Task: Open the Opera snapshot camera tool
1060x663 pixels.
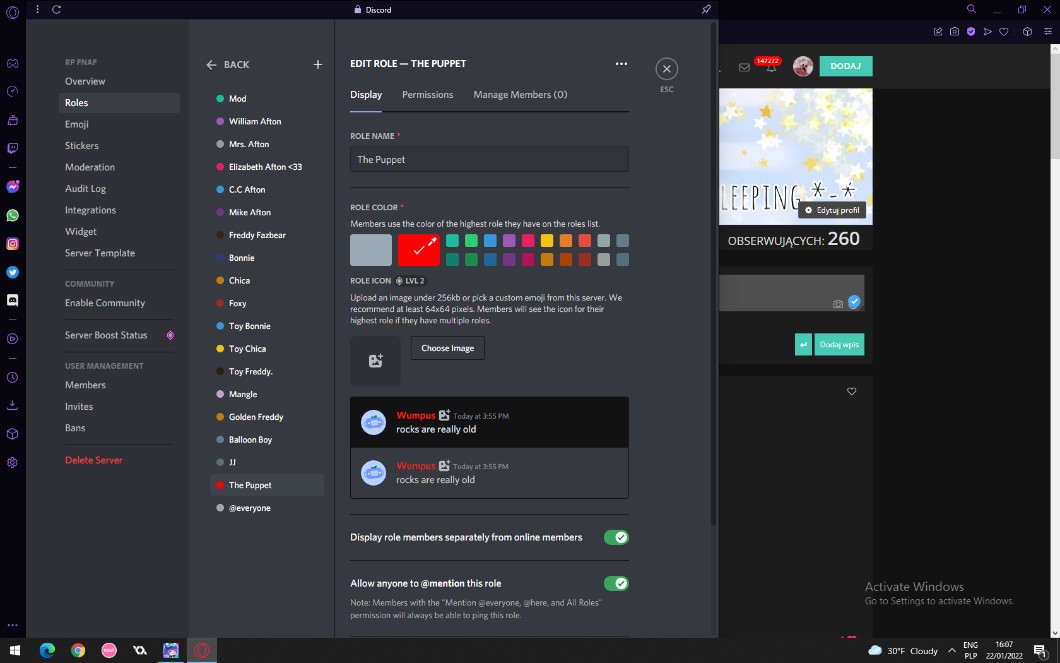Action: (954, 32)
